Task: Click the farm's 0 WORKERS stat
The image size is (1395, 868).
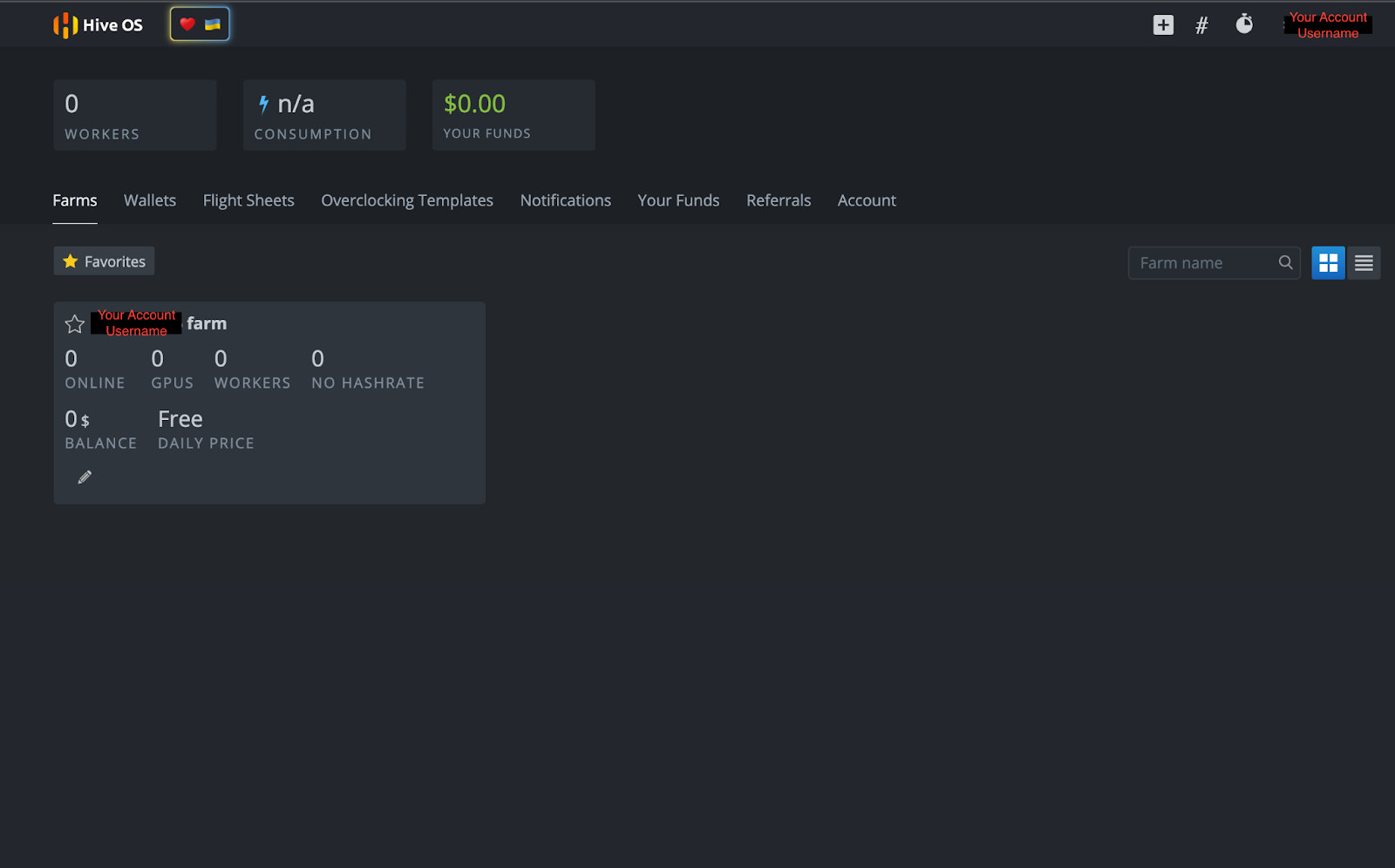Action: point(253,370)
